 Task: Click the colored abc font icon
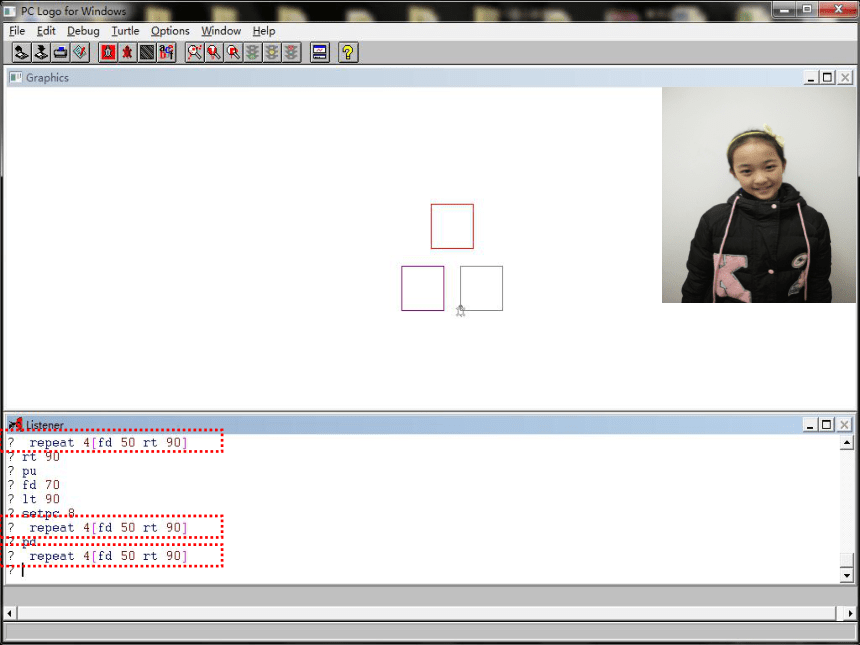tap(167, 53)
